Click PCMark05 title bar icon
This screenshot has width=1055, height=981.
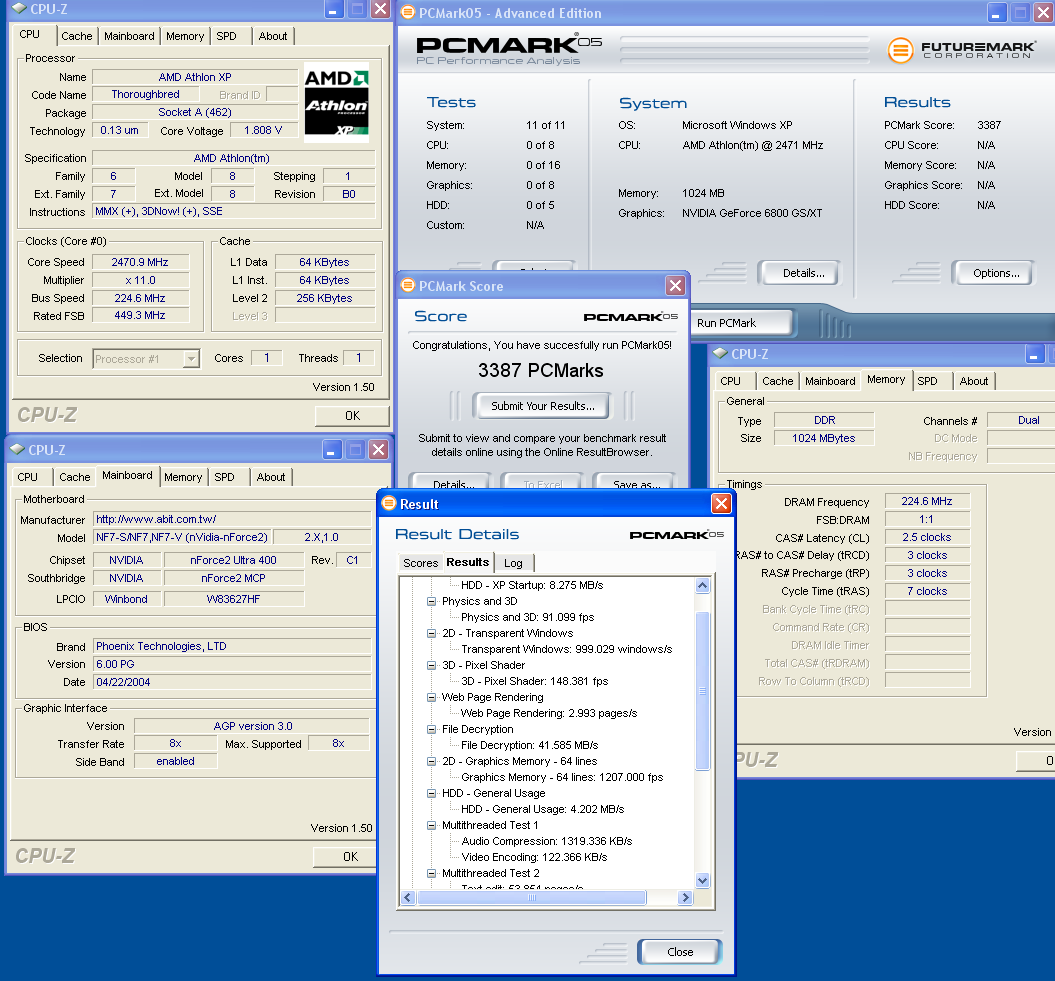[408, 13]
